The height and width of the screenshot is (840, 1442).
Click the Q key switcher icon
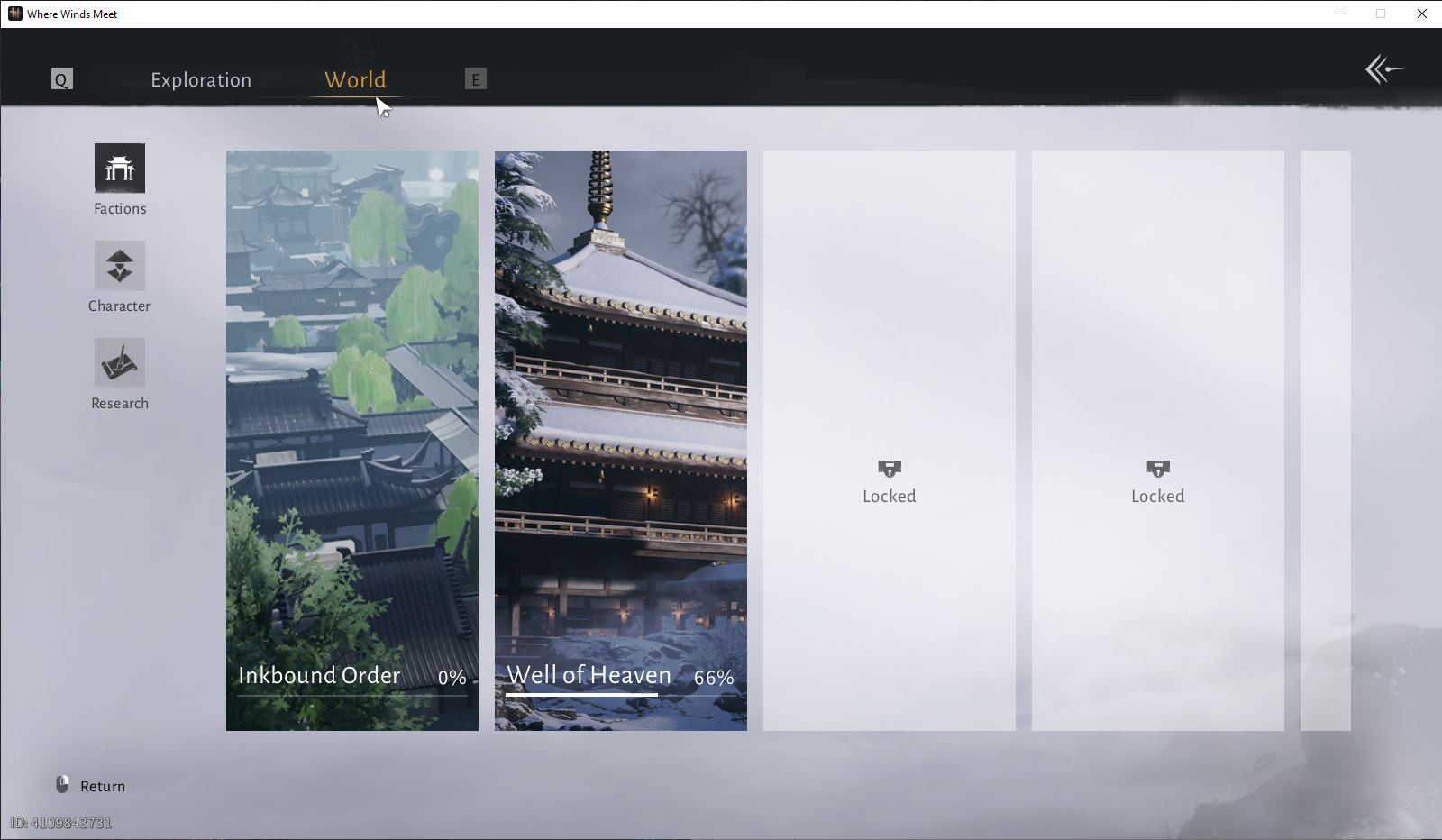click(61, 79)
